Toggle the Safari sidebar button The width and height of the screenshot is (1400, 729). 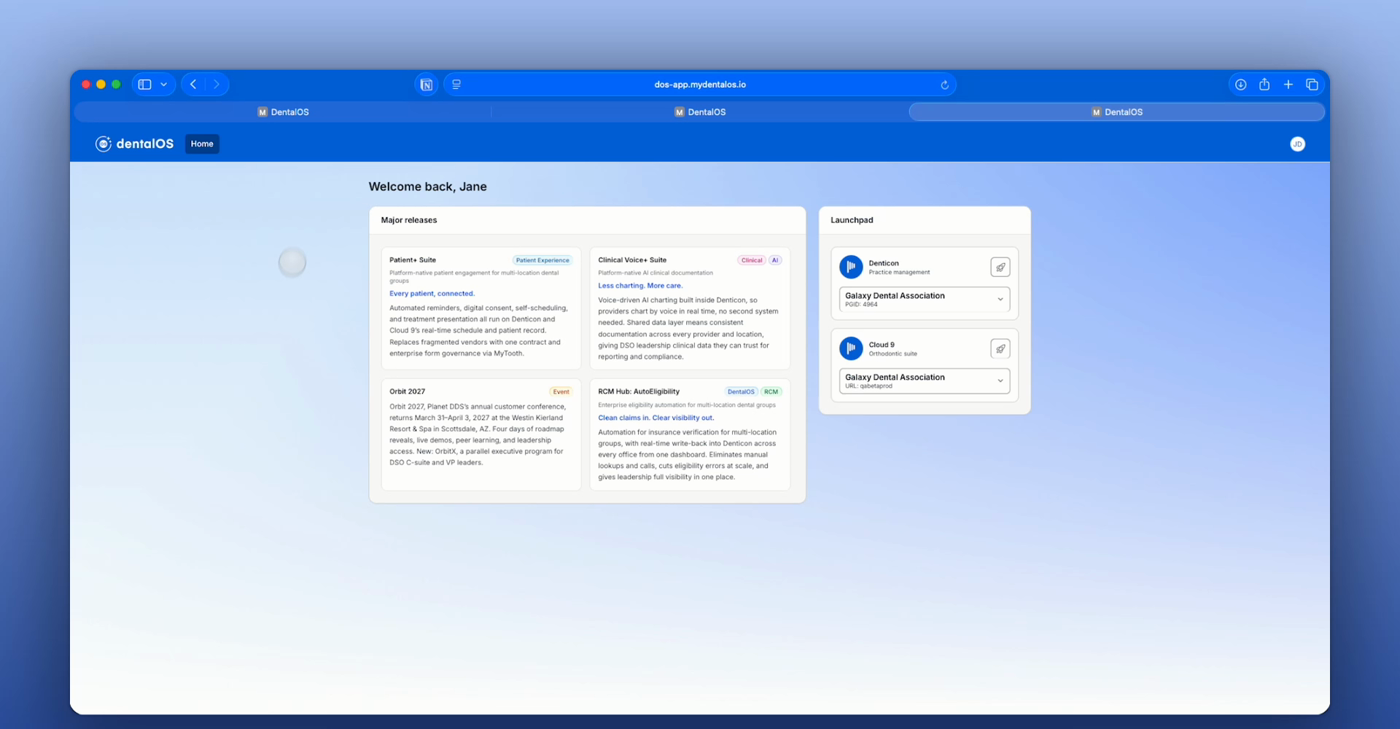point(145,85)
